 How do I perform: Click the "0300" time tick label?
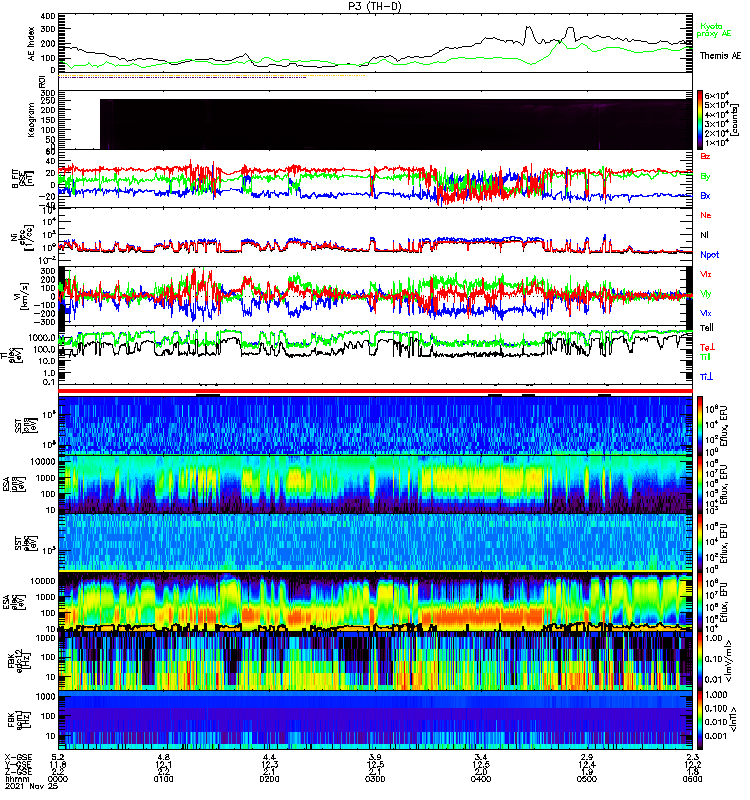375,779
